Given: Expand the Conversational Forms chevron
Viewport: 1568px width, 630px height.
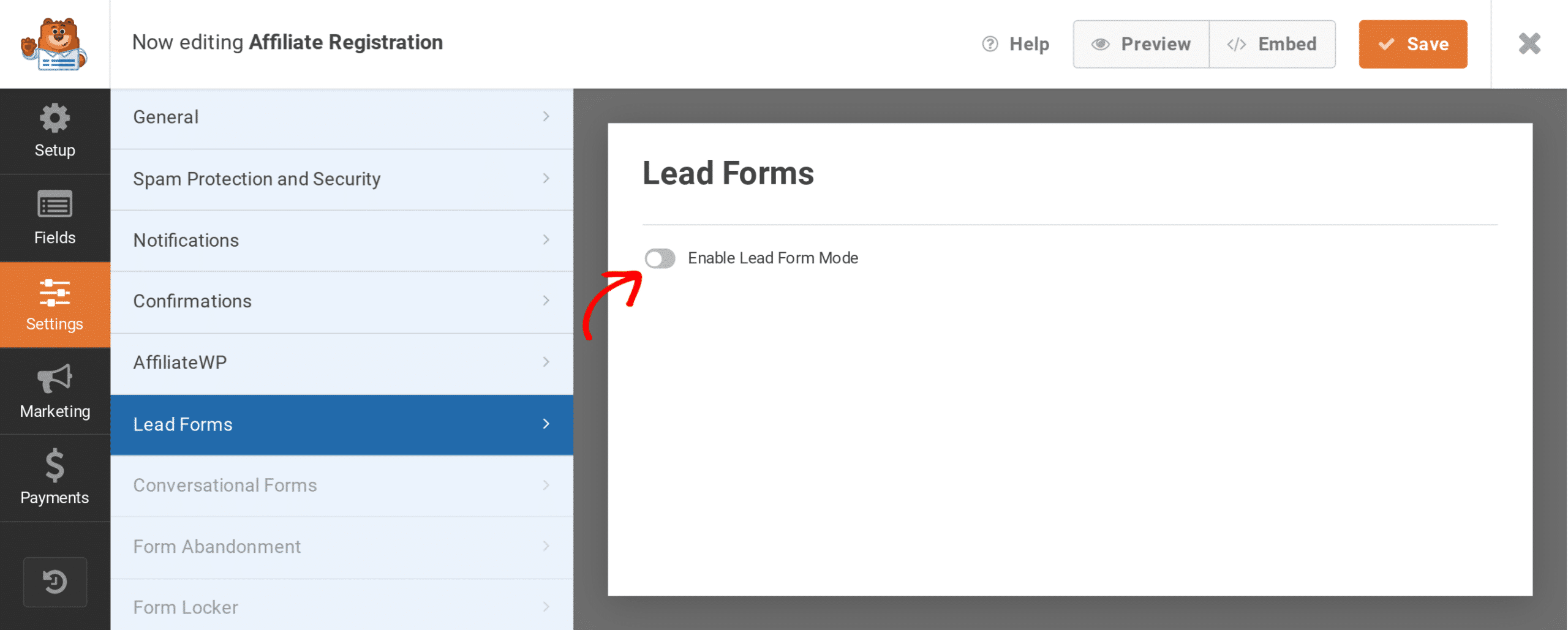Looking at the screenshot, I should pos(546,485).
